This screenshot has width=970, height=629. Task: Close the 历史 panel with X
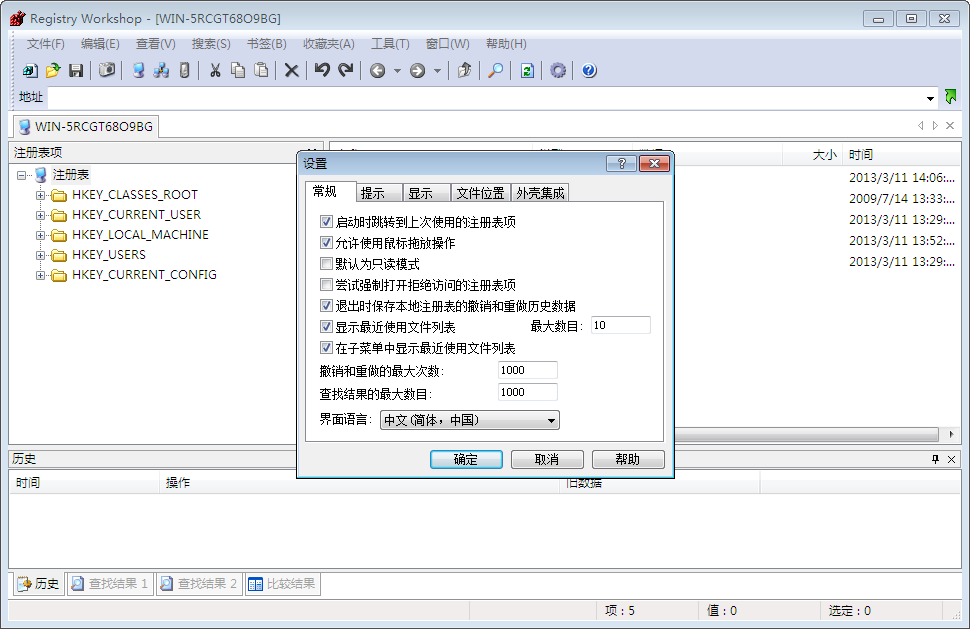[x=951, y=459]
